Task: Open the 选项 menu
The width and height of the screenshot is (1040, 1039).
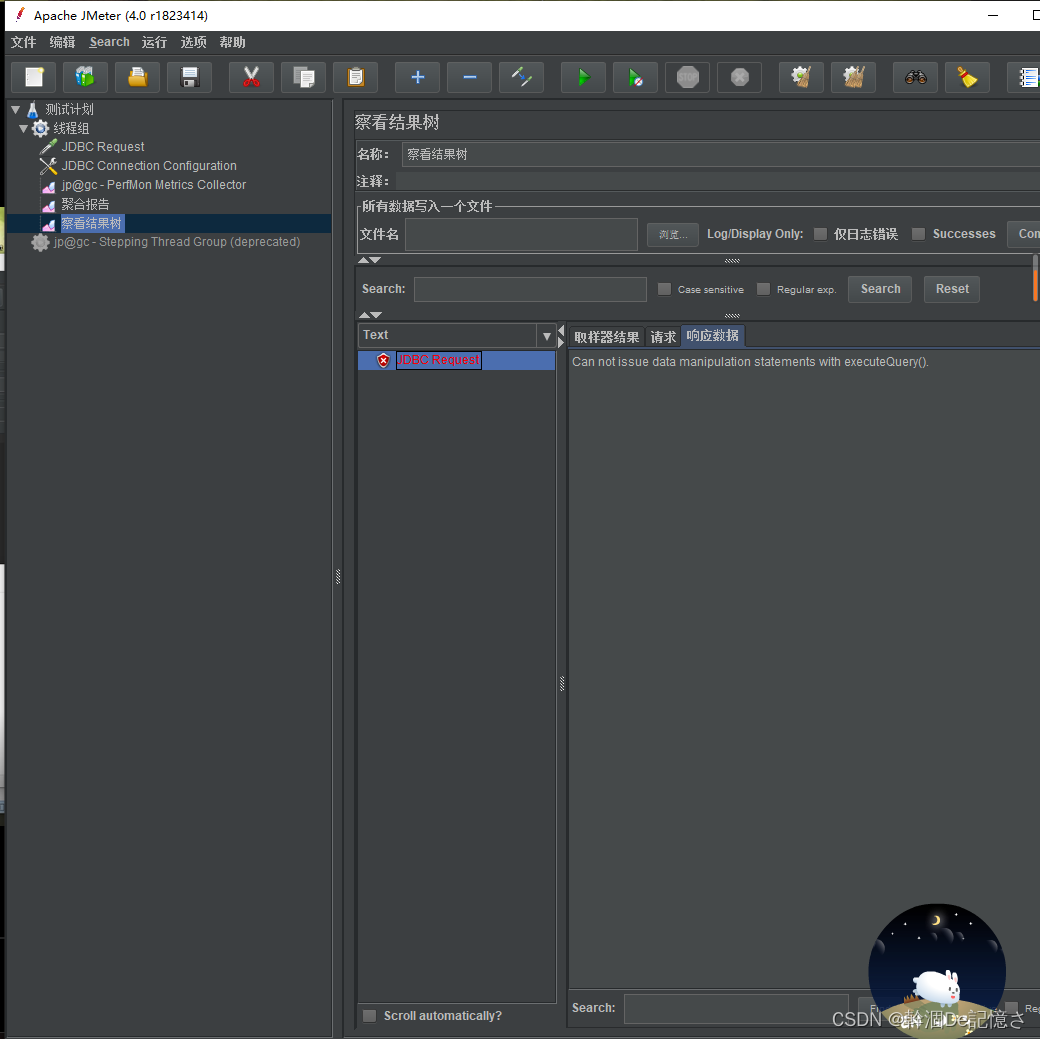Action: coord(194,42)
